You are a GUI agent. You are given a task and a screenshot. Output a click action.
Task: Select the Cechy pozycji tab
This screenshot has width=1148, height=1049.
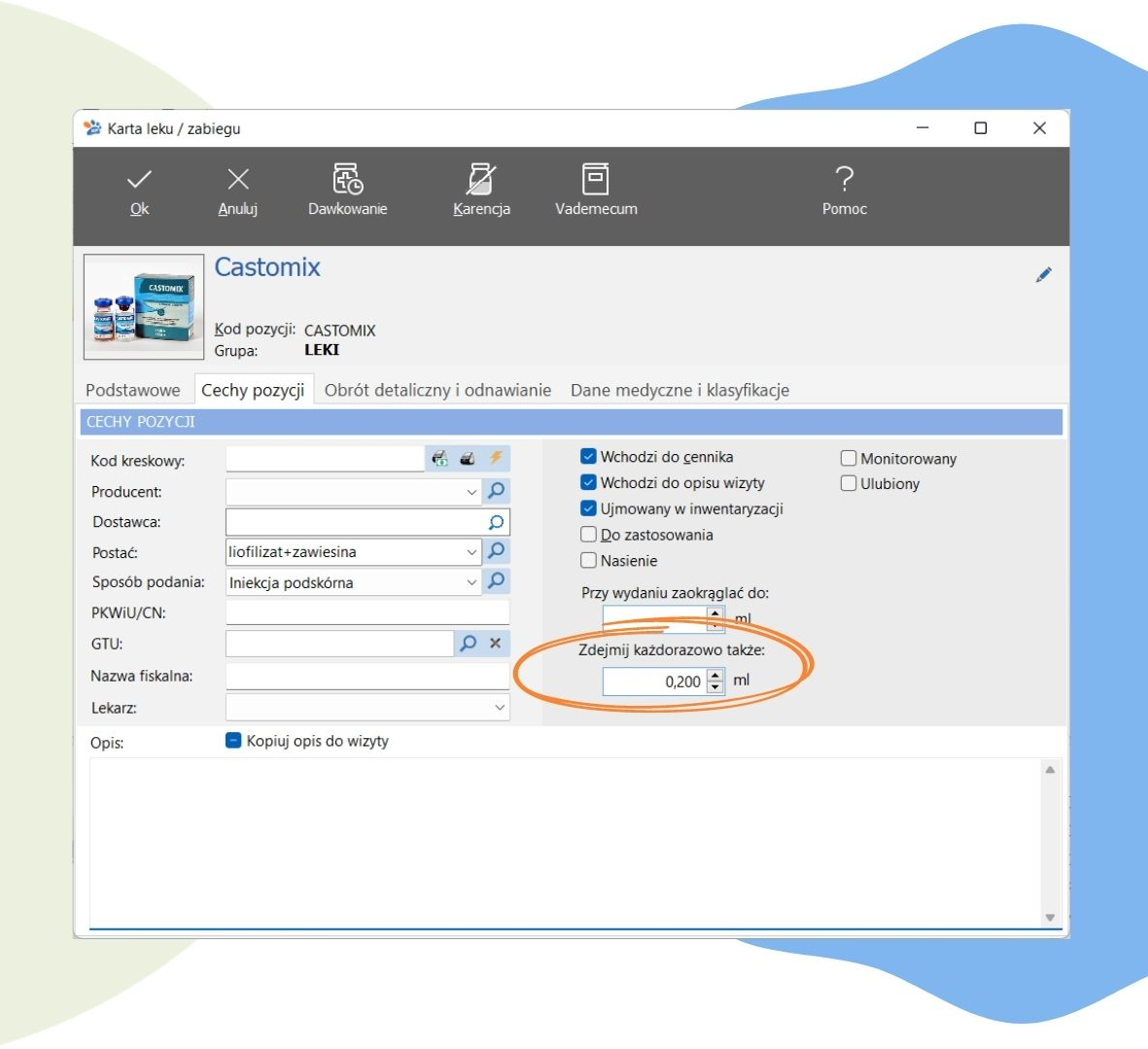click(253, 390)
